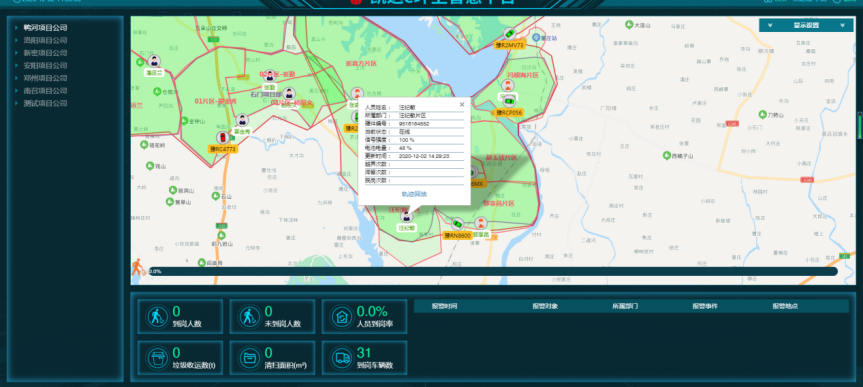Select 测试项目公司 in the sidebar
The image size is (863, 387).
pos(45,103)
